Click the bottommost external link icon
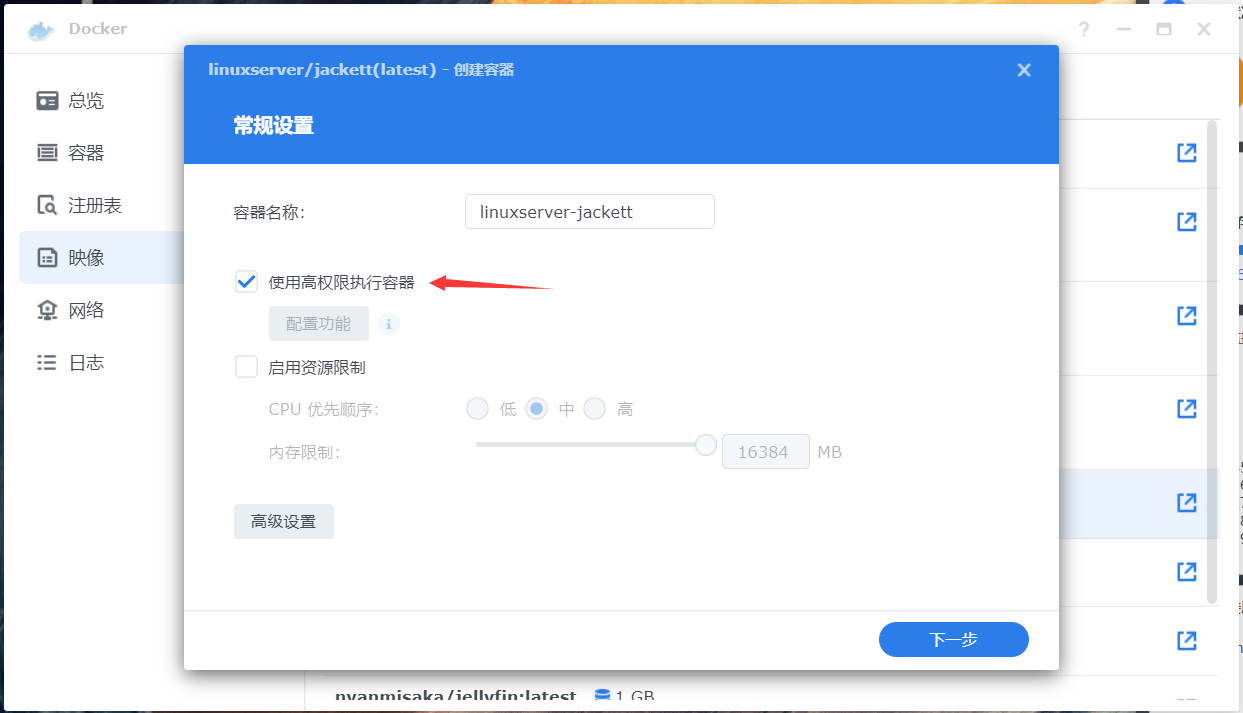The width and height of the screenshot is (1243, 713). [1186, 640]
